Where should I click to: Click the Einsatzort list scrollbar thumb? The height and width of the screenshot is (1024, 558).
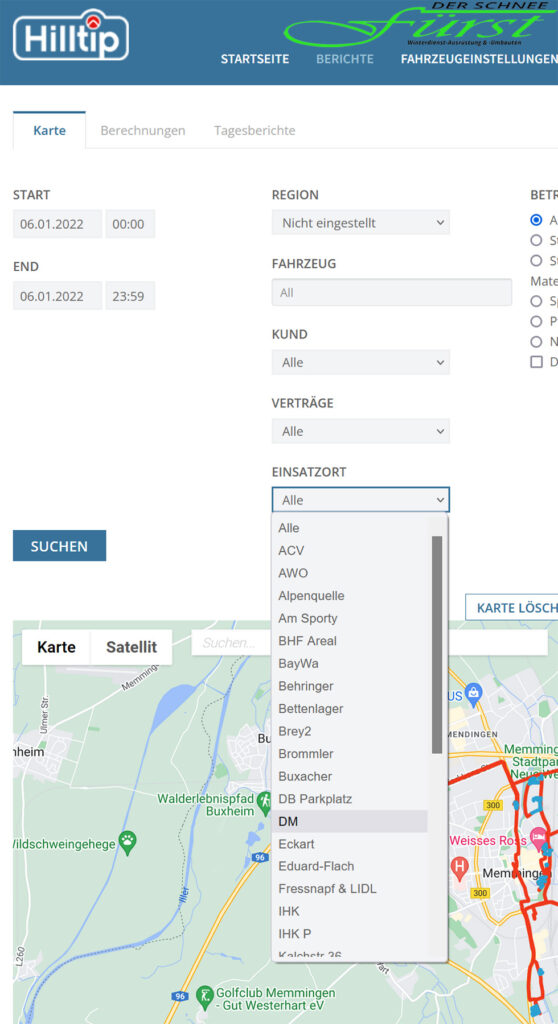pos(437,645)
